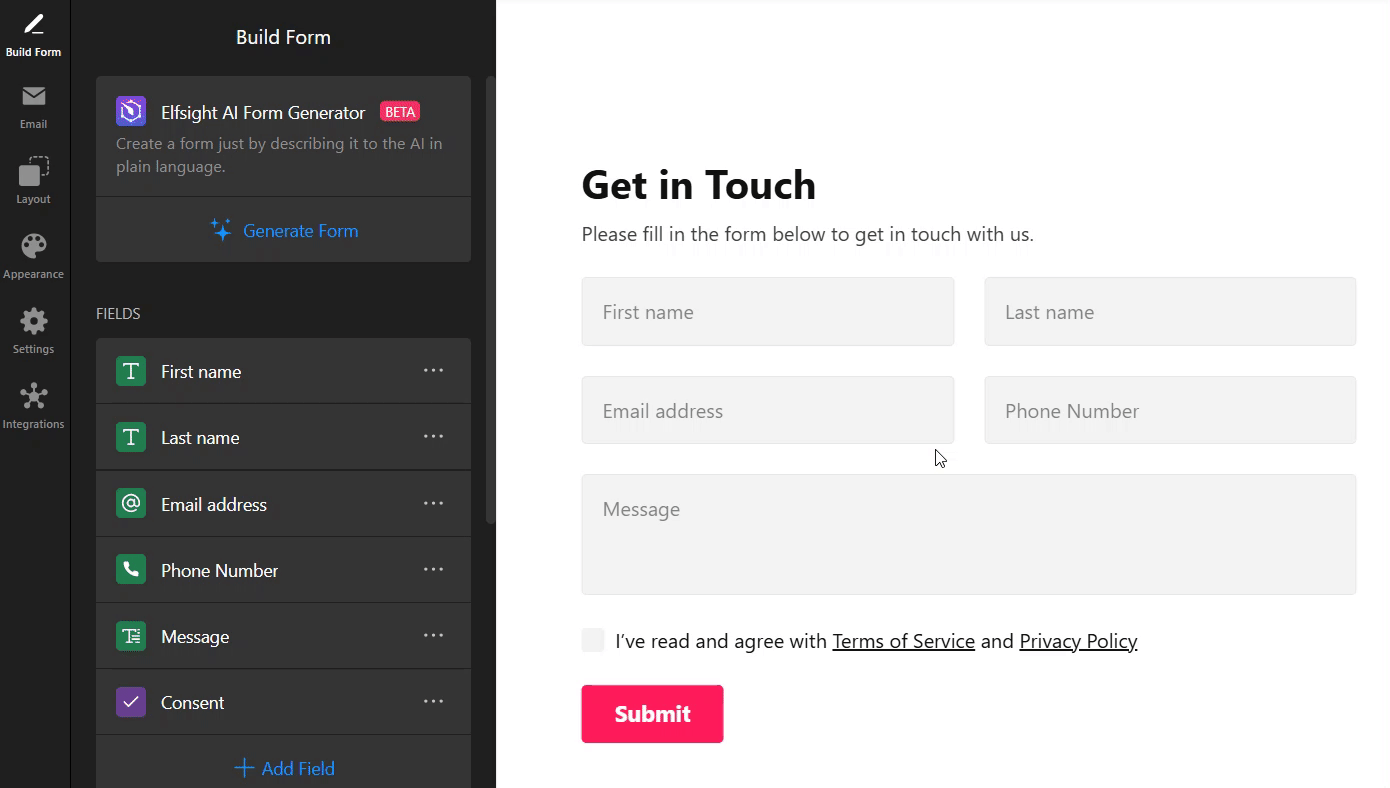Viewport: 1390px width, 788px height.
Task: Open the Integrations section
Action: click(34, 406)
